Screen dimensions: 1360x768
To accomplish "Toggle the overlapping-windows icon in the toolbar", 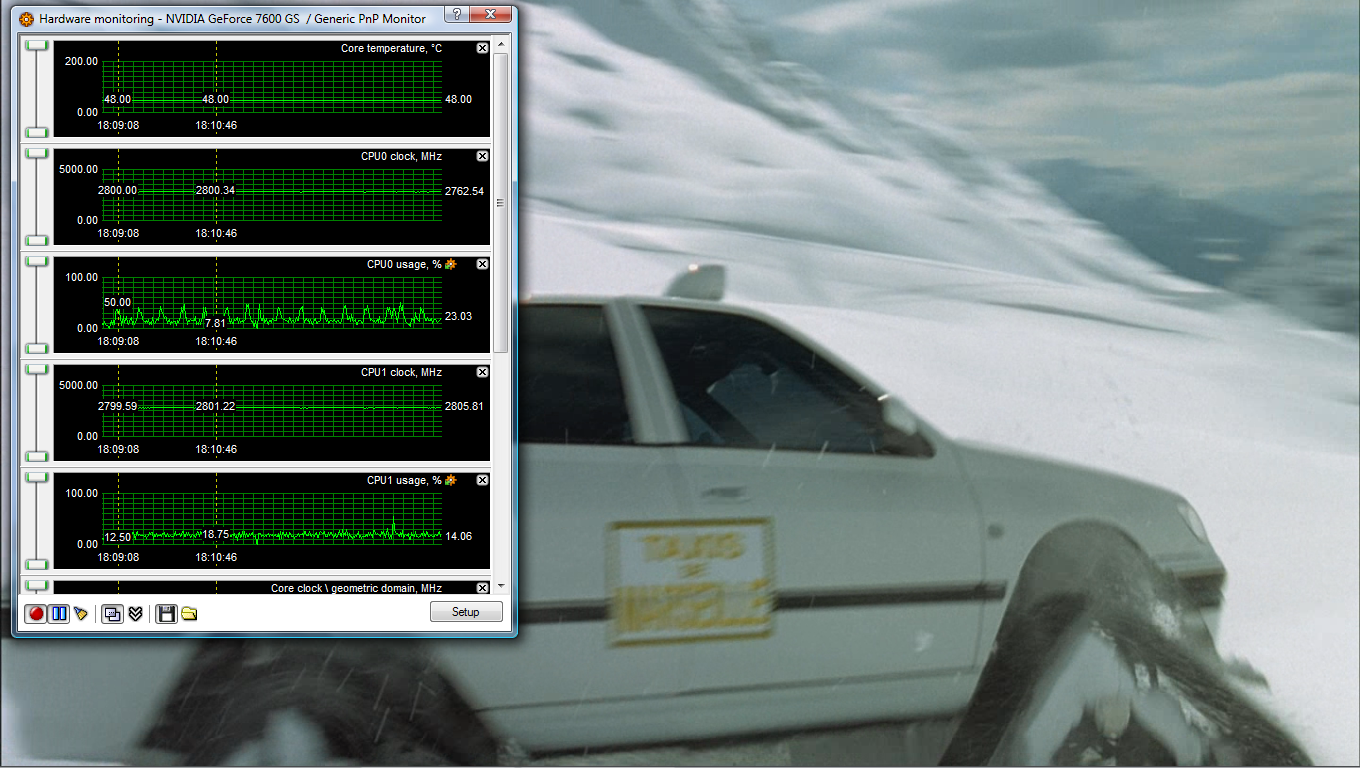I will click(x=112, y=613).
